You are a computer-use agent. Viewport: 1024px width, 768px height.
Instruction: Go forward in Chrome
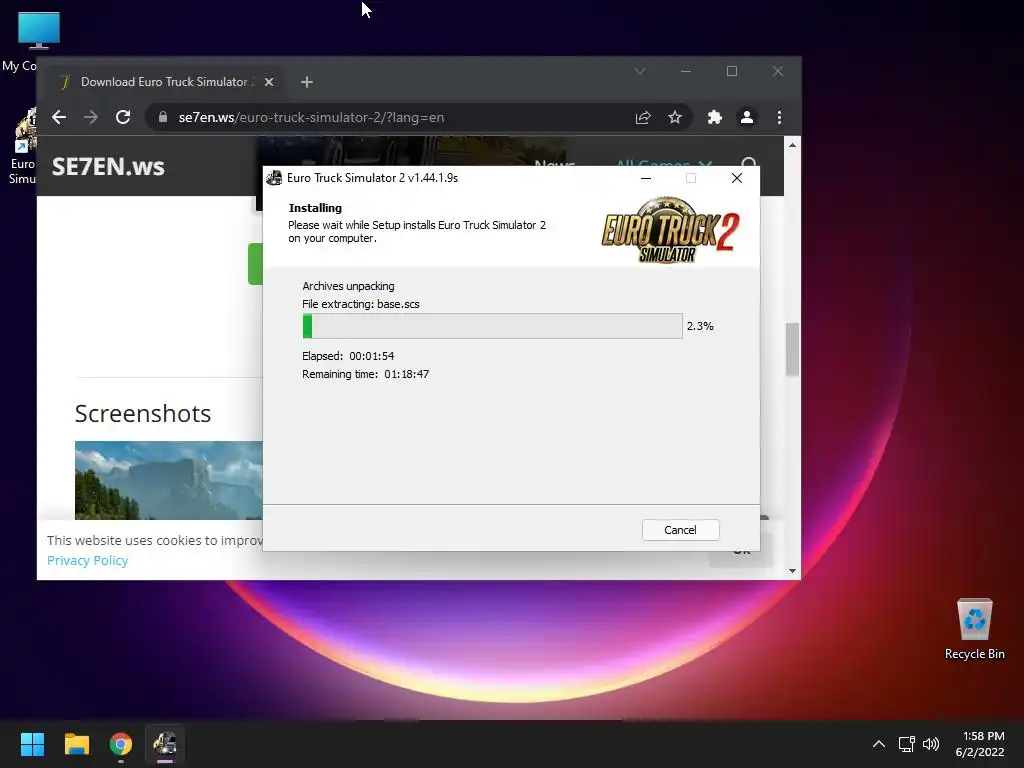point(91,118)
